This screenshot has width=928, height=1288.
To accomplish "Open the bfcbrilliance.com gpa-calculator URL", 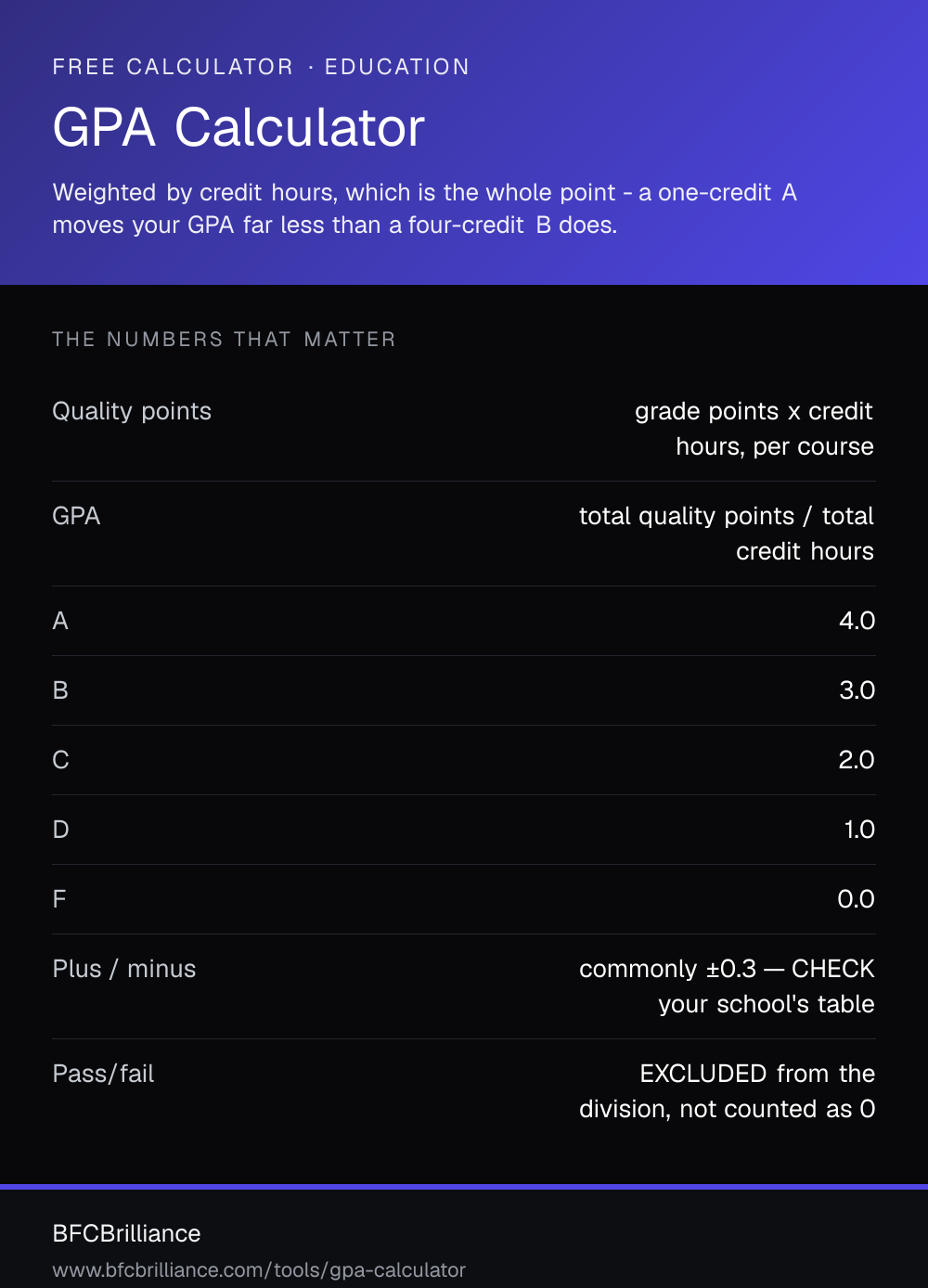I will coord(259,1270).
